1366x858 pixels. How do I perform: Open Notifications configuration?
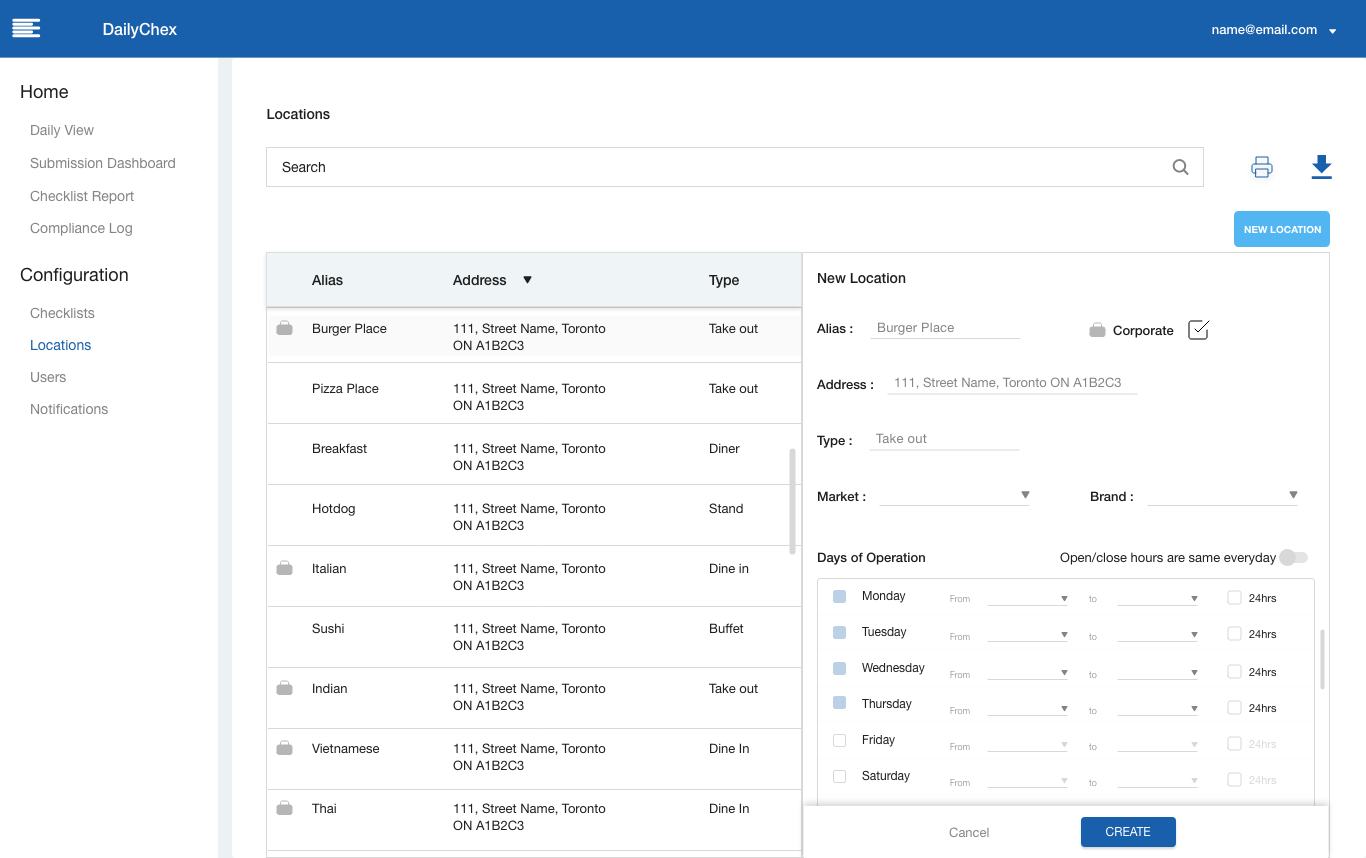click(x=69, y=409)
